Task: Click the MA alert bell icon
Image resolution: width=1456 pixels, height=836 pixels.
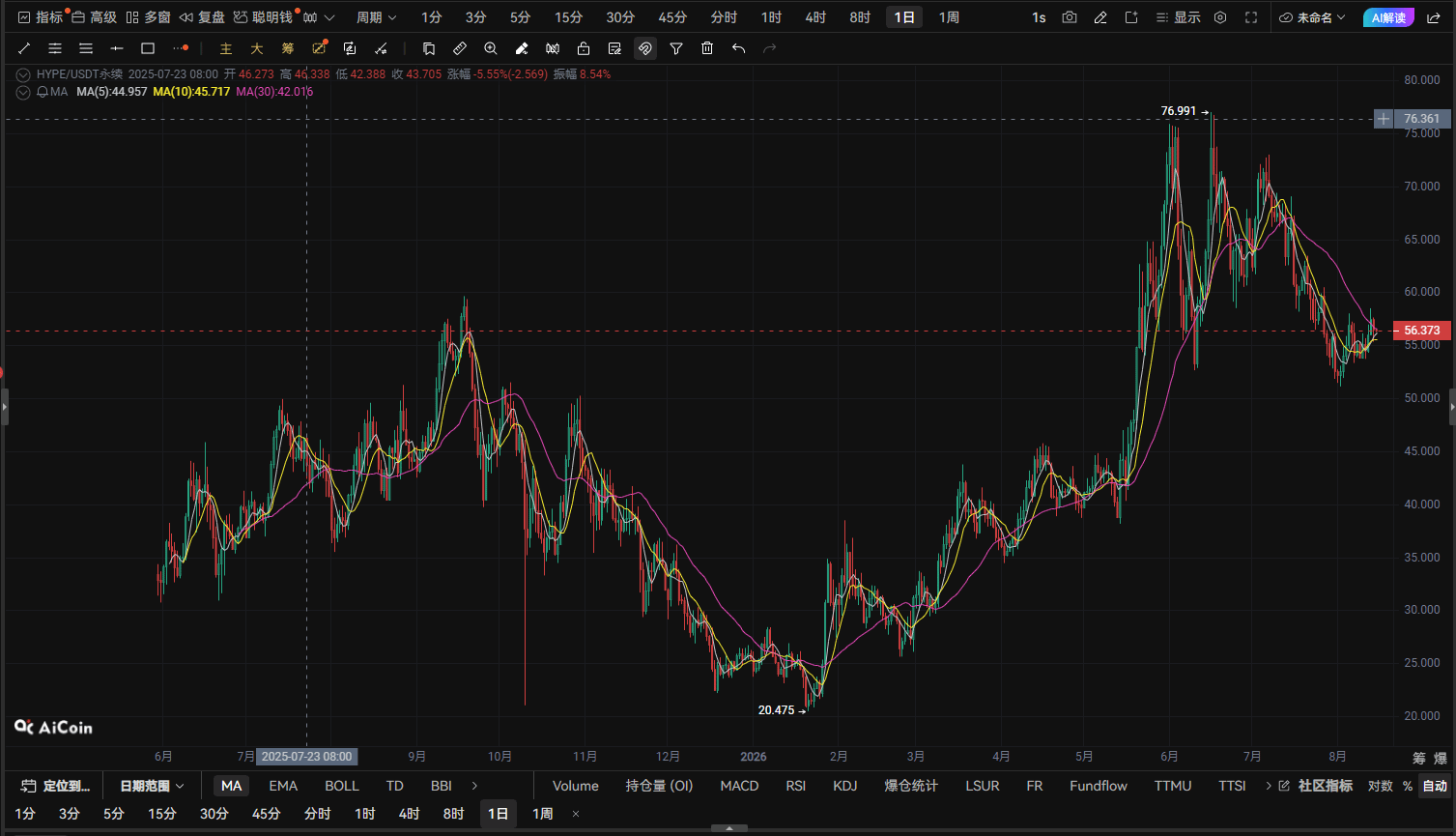Action: (43, 92)
